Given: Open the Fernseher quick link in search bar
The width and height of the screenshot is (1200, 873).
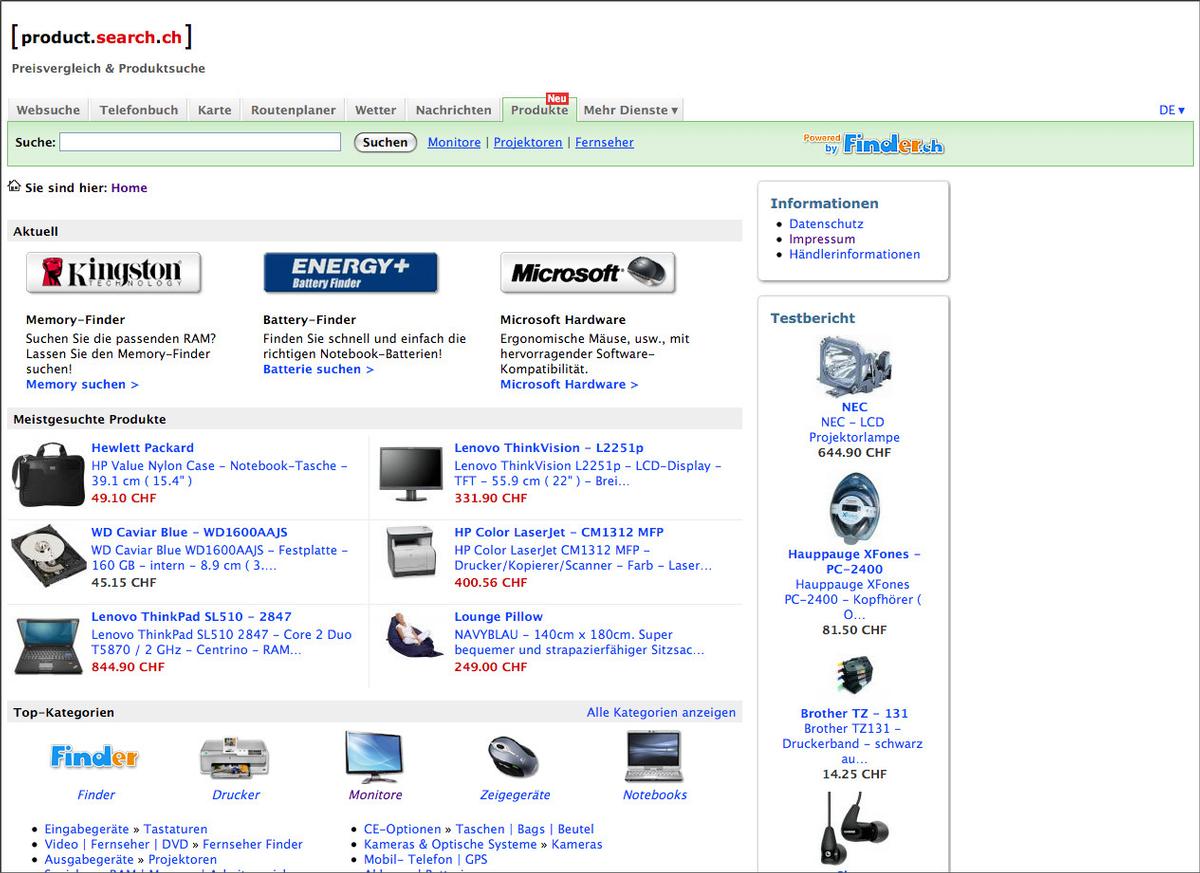Looking at the screenshot, I should 604,142.
